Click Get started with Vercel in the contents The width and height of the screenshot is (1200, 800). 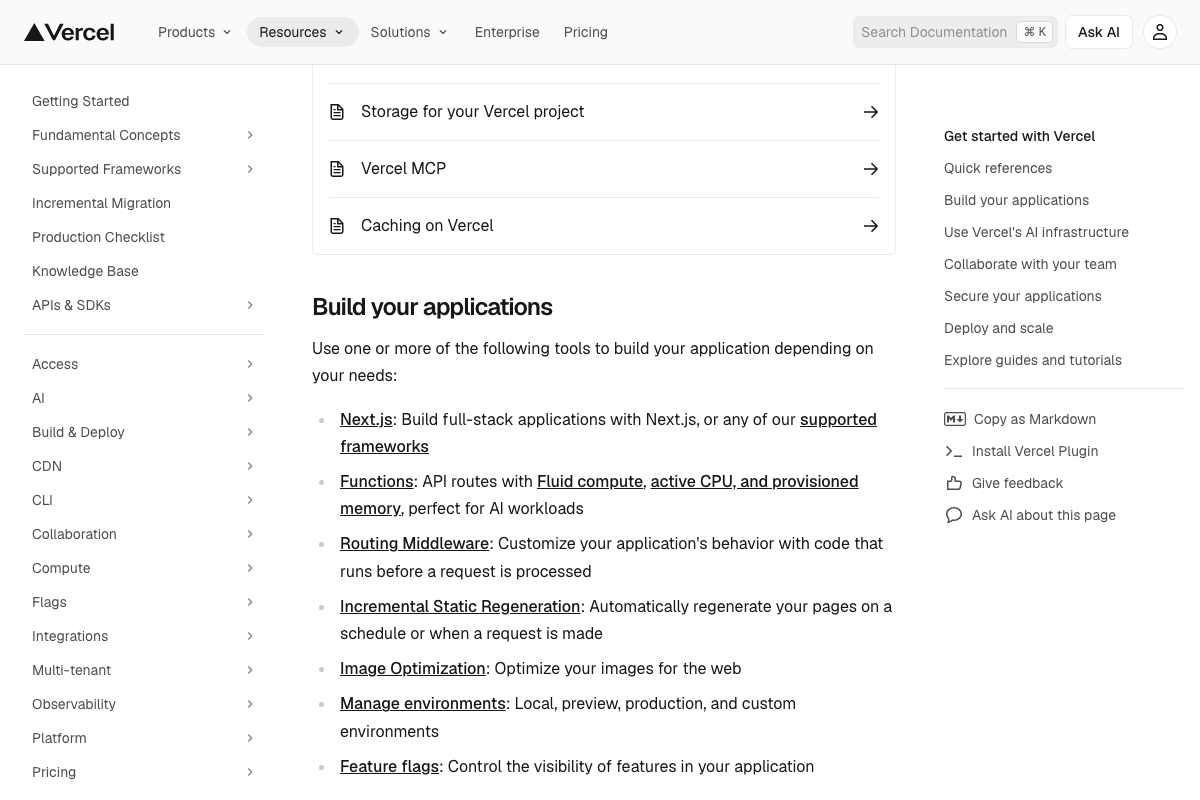point(1019,136)
